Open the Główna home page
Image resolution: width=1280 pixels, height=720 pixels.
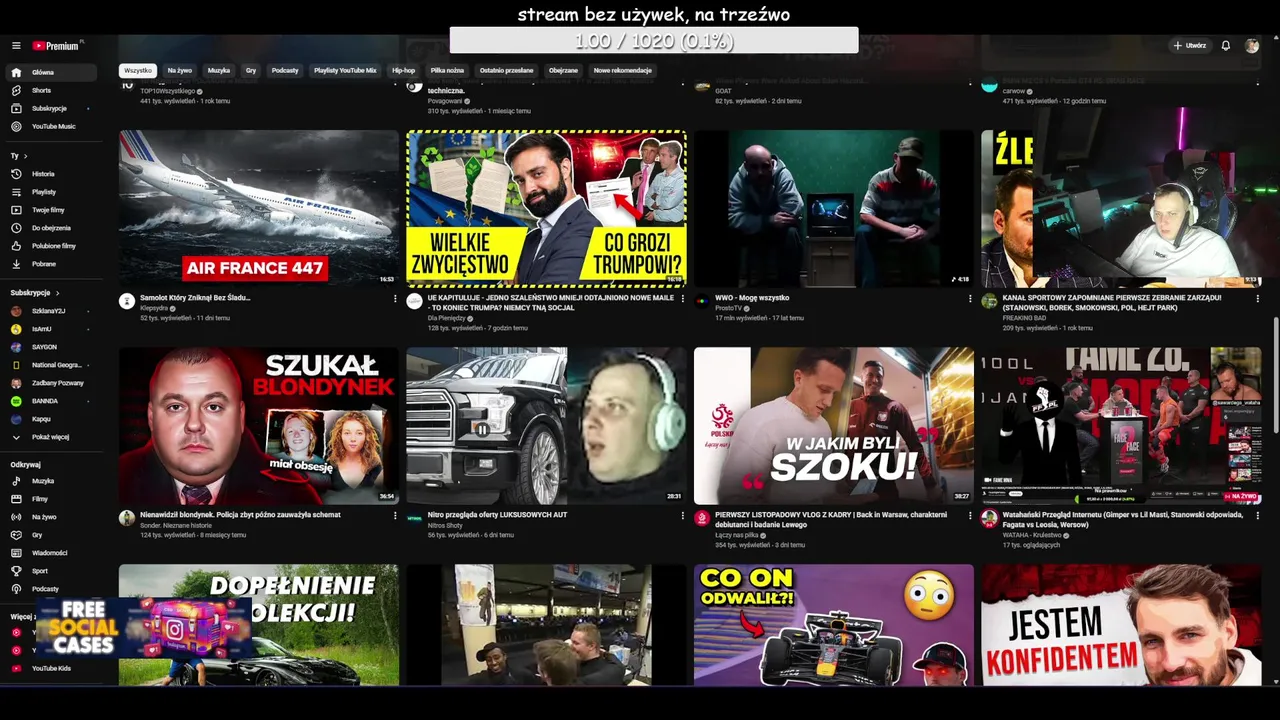point(50,72)
